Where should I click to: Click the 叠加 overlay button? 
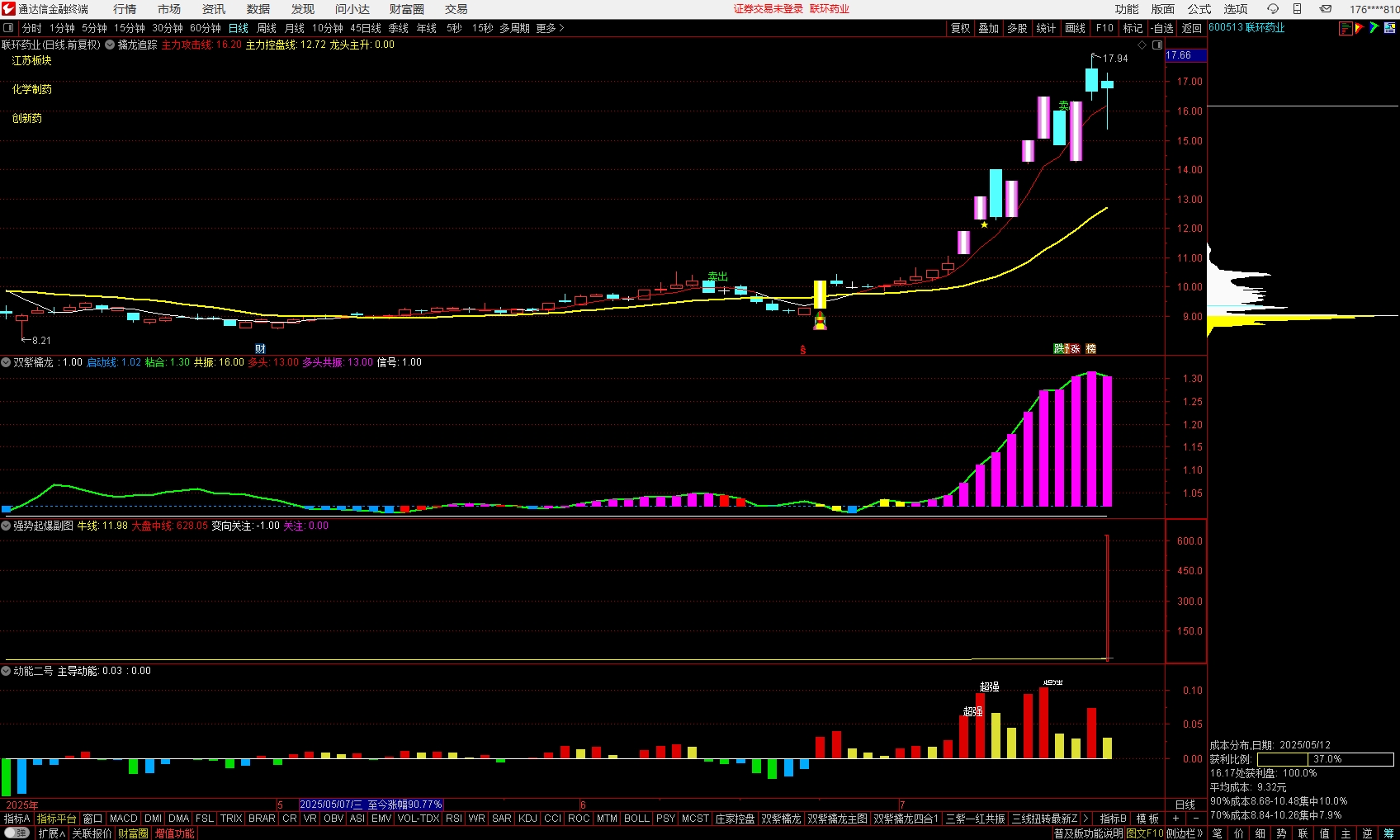[989, 28]
